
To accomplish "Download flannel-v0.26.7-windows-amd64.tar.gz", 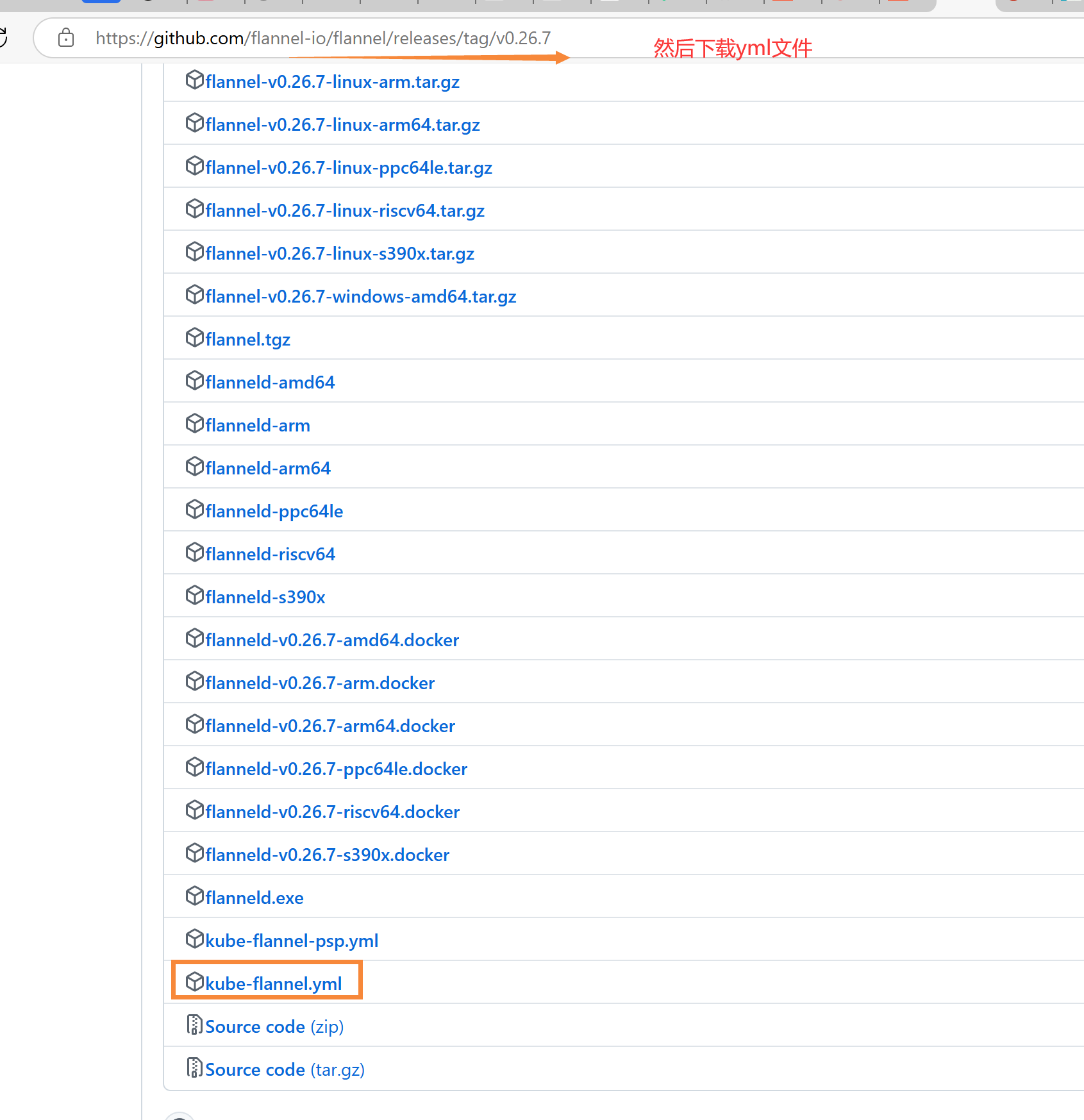I will tap(361, 297).
